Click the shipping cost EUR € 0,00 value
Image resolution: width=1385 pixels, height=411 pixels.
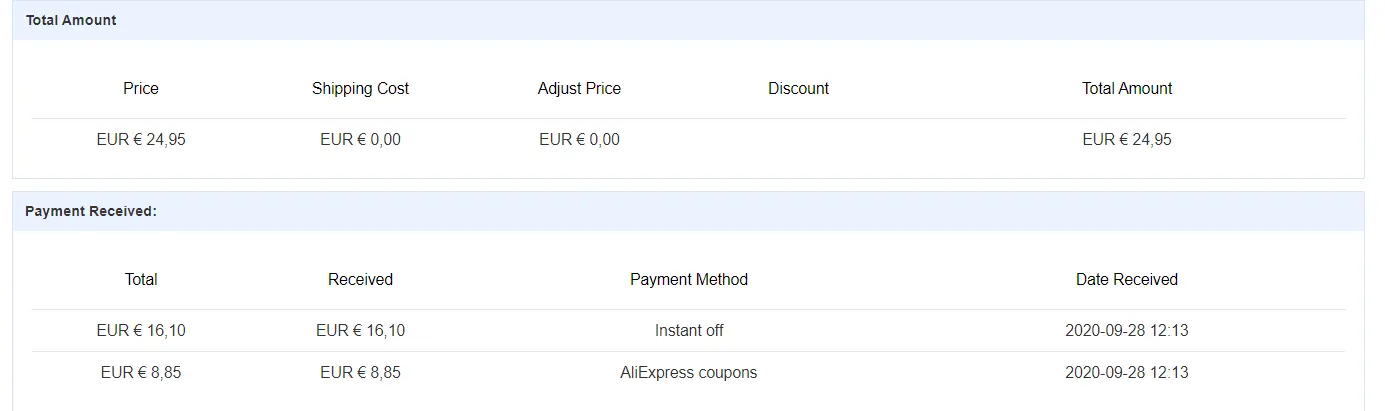[360, 140]
